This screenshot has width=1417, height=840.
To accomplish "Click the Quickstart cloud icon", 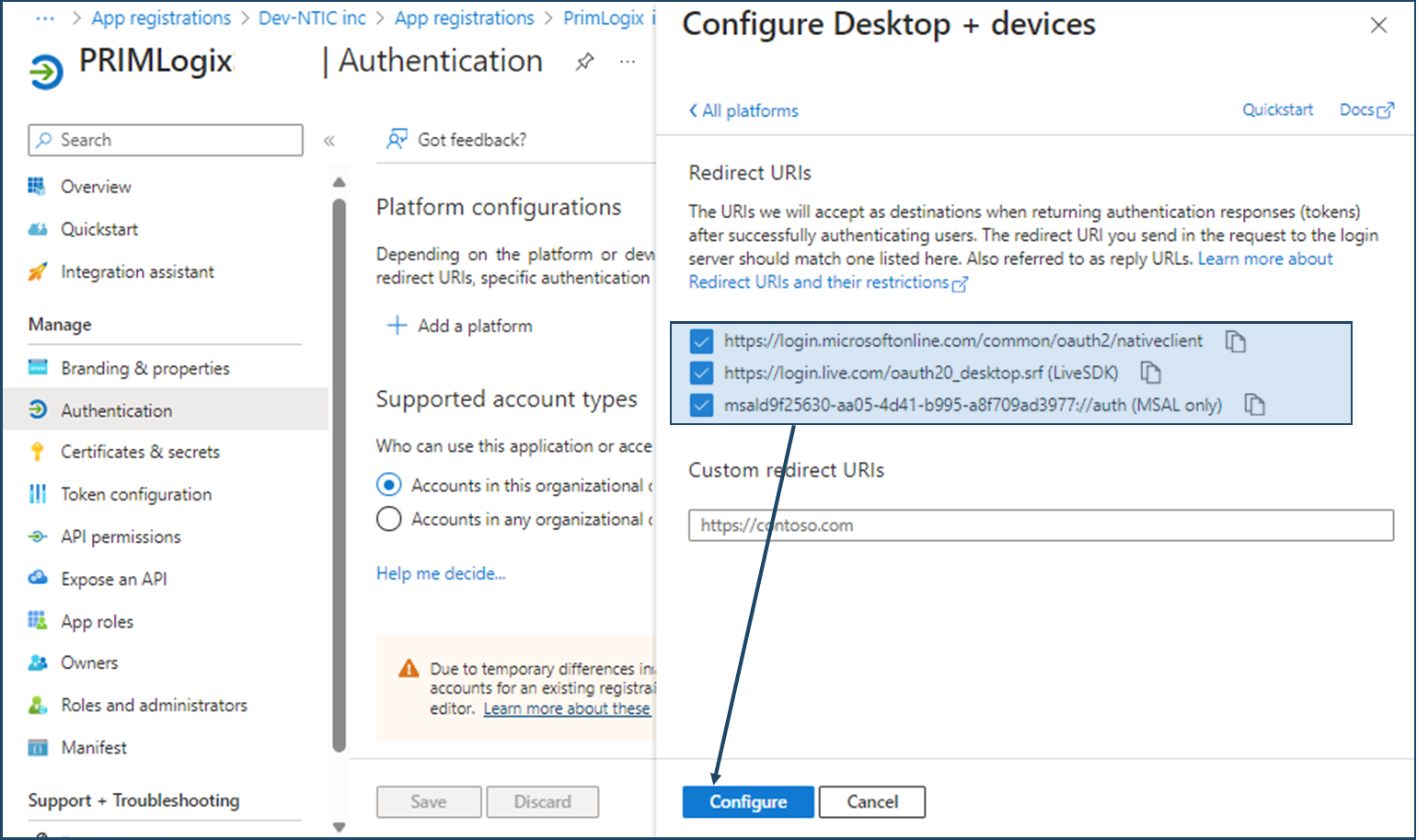I will point(37,229).
